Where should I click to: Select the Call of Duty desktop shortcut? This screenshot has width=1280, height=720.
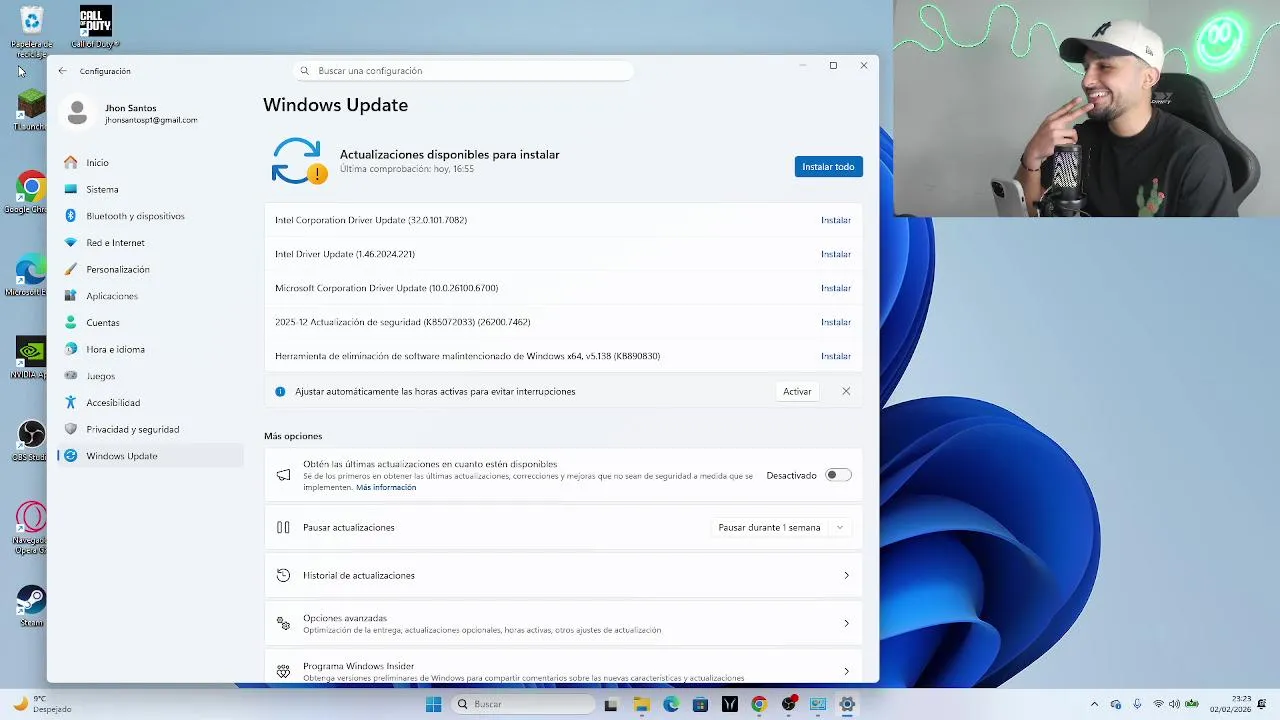point(95,27)
